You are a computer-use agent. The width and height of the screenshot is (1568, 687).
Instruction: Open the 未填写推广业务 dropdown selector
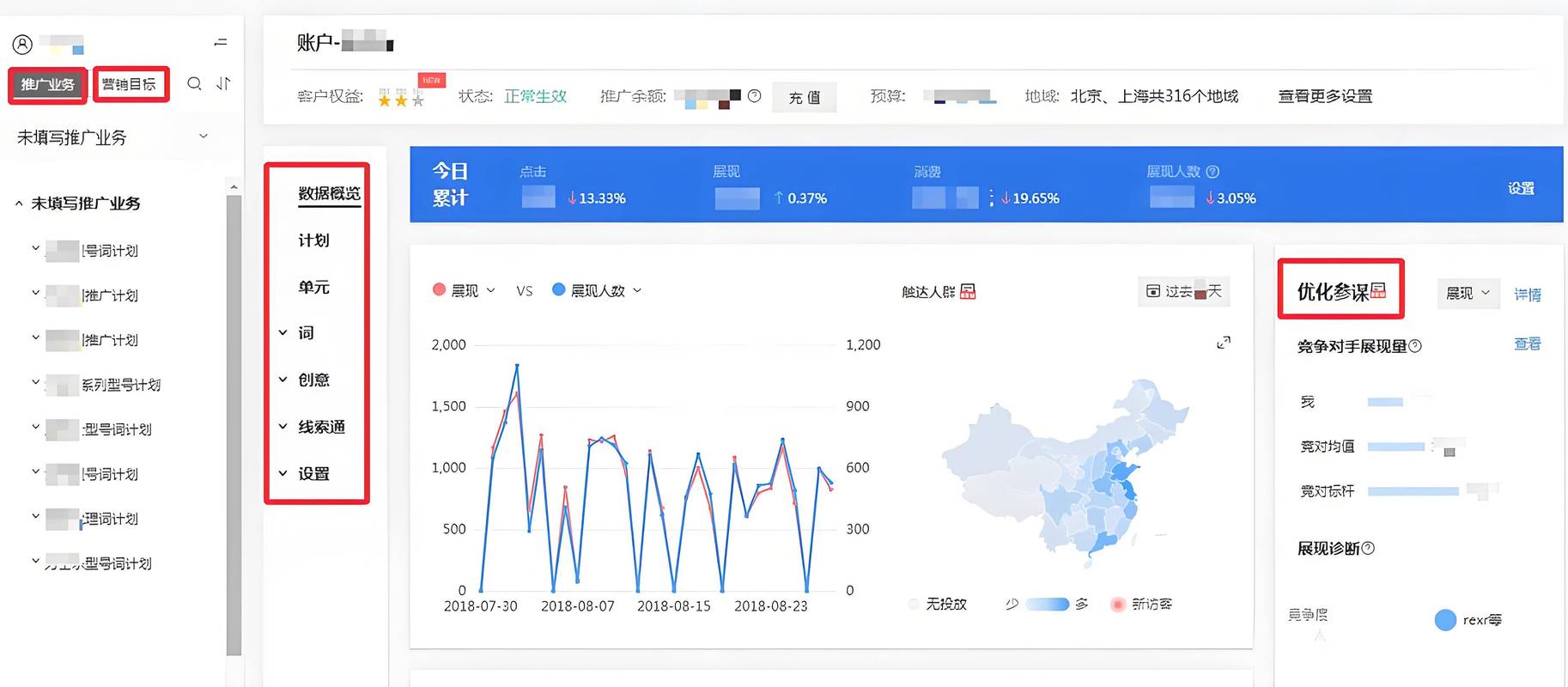(x=112, y=137)
